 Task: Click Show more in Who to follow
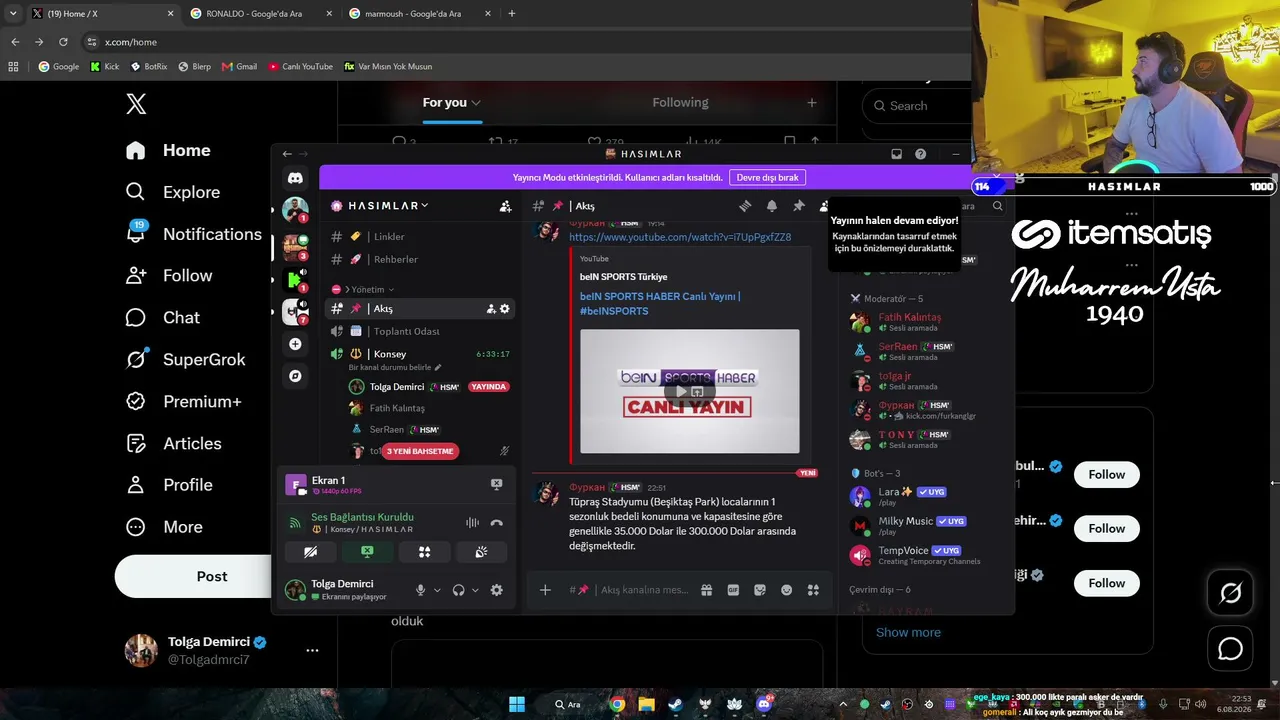click(908, 632)
